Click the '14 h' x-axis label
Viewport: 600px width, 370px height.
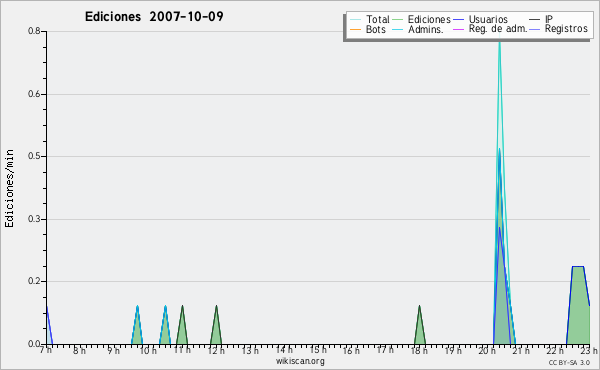coord(284,350)
